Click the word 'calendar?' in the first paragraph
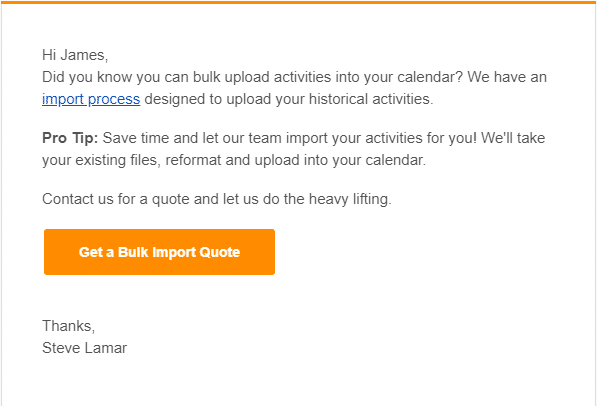 (x=430, y=77)
